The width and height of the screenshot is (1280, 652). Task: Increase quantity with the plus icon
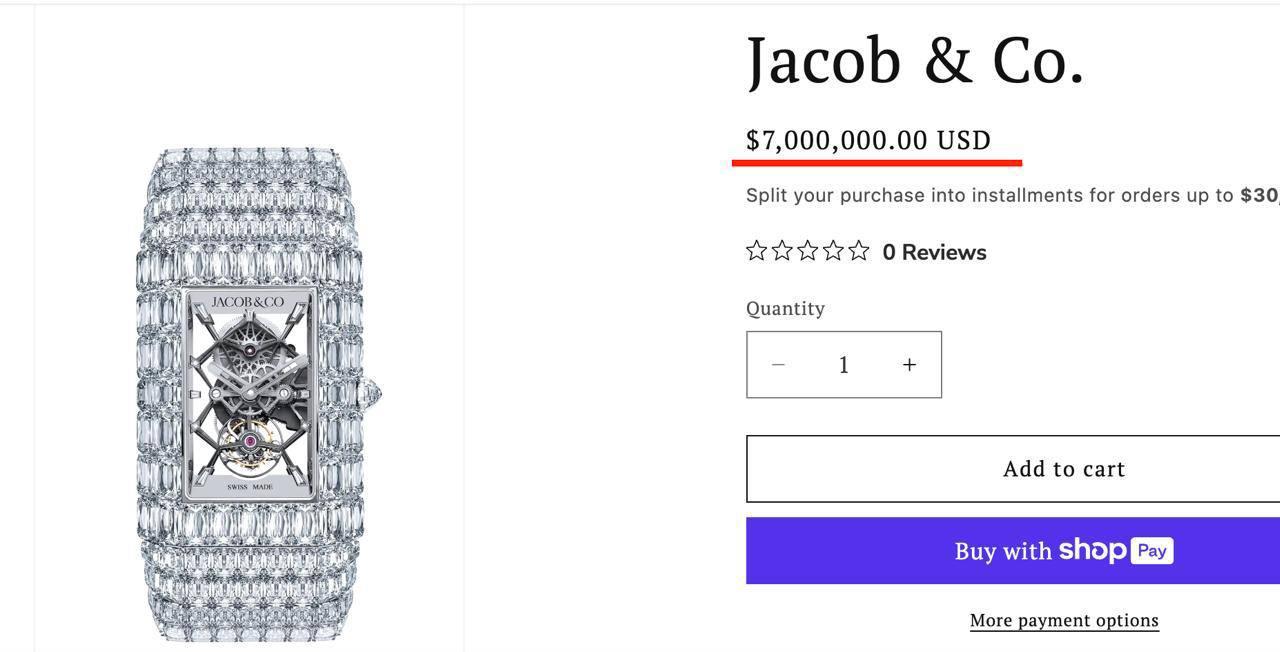909,365
